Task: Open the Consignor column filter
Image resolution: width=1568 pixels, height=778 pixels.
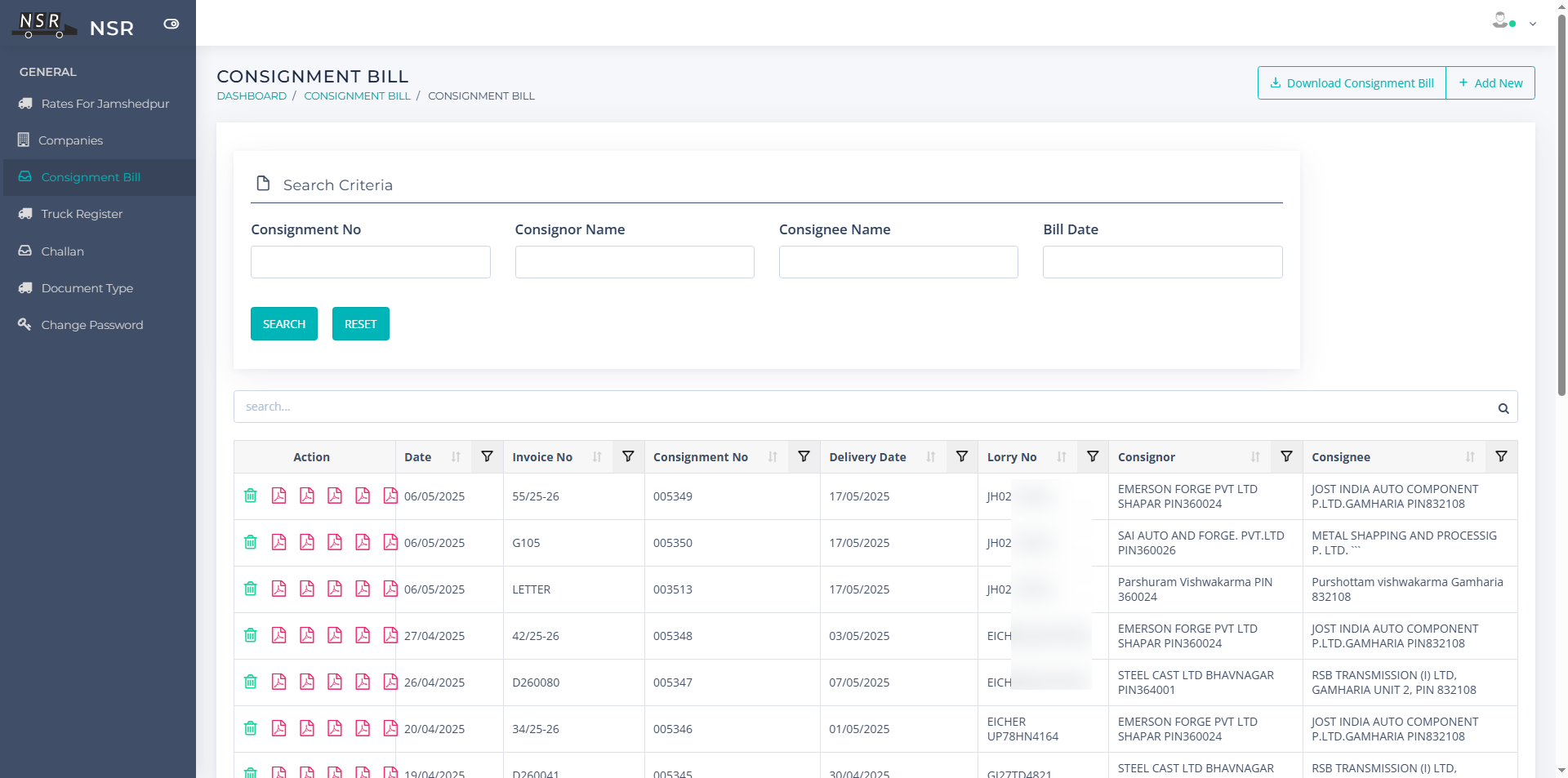Action: coord(1286,456)
